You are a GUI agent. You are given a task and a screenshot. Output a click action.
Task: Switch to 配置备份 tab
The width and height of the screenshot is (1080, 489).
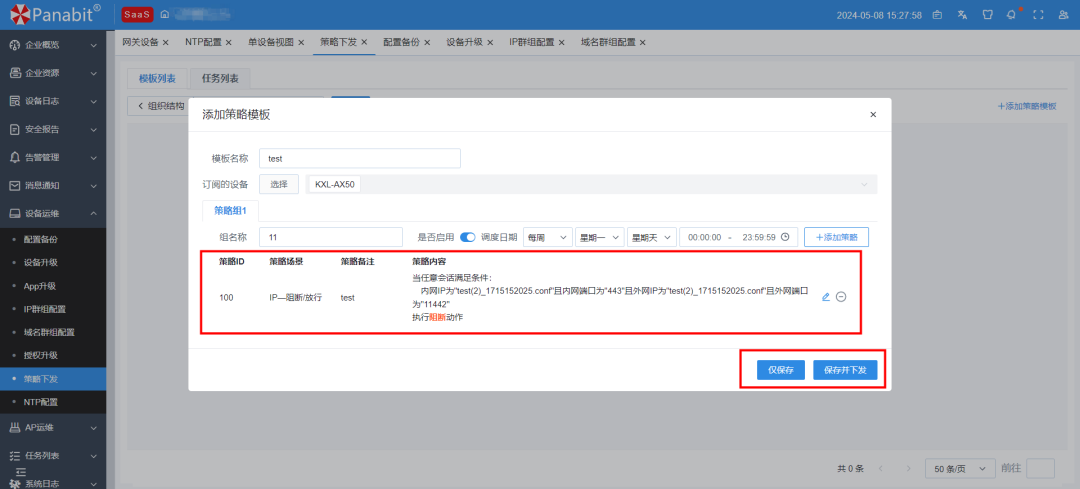[x=402, y=42]
